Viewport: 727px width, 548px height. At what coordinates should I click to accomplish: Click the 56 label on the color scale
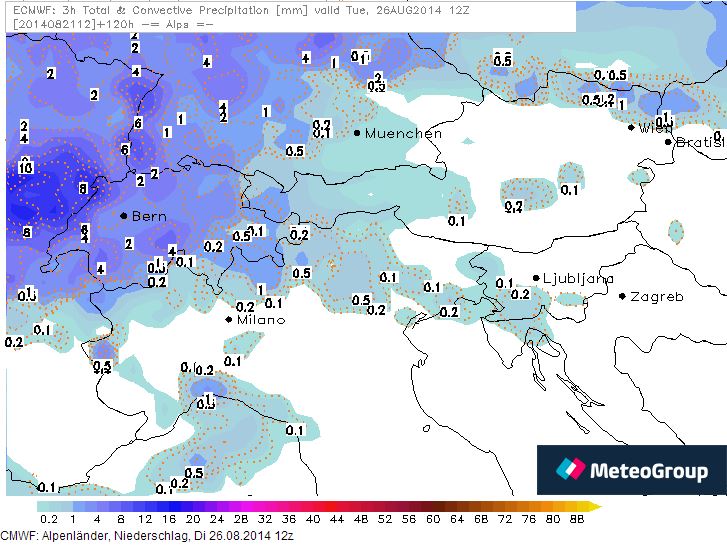(x=409, y=519)
